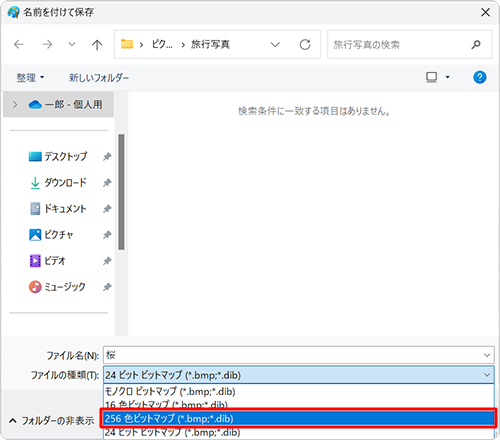Create 新しいフォルダー
This screenshot has height=440, width=500.
[x=99, y=78]
